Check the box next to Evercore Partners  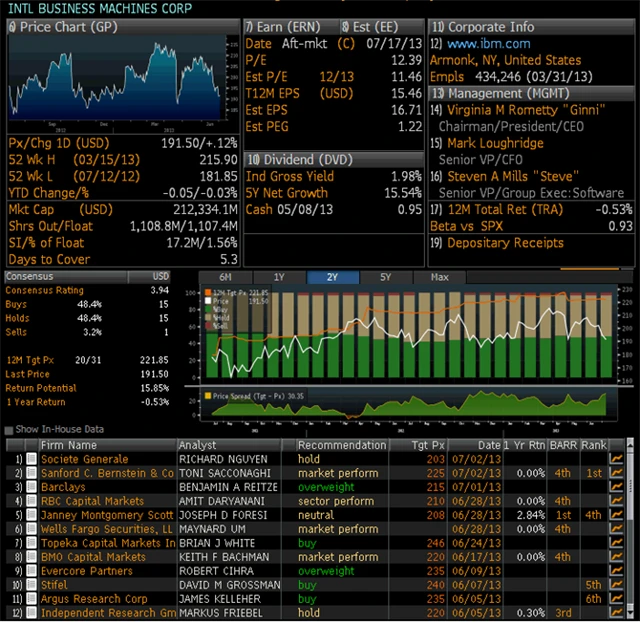pos(31,571)
